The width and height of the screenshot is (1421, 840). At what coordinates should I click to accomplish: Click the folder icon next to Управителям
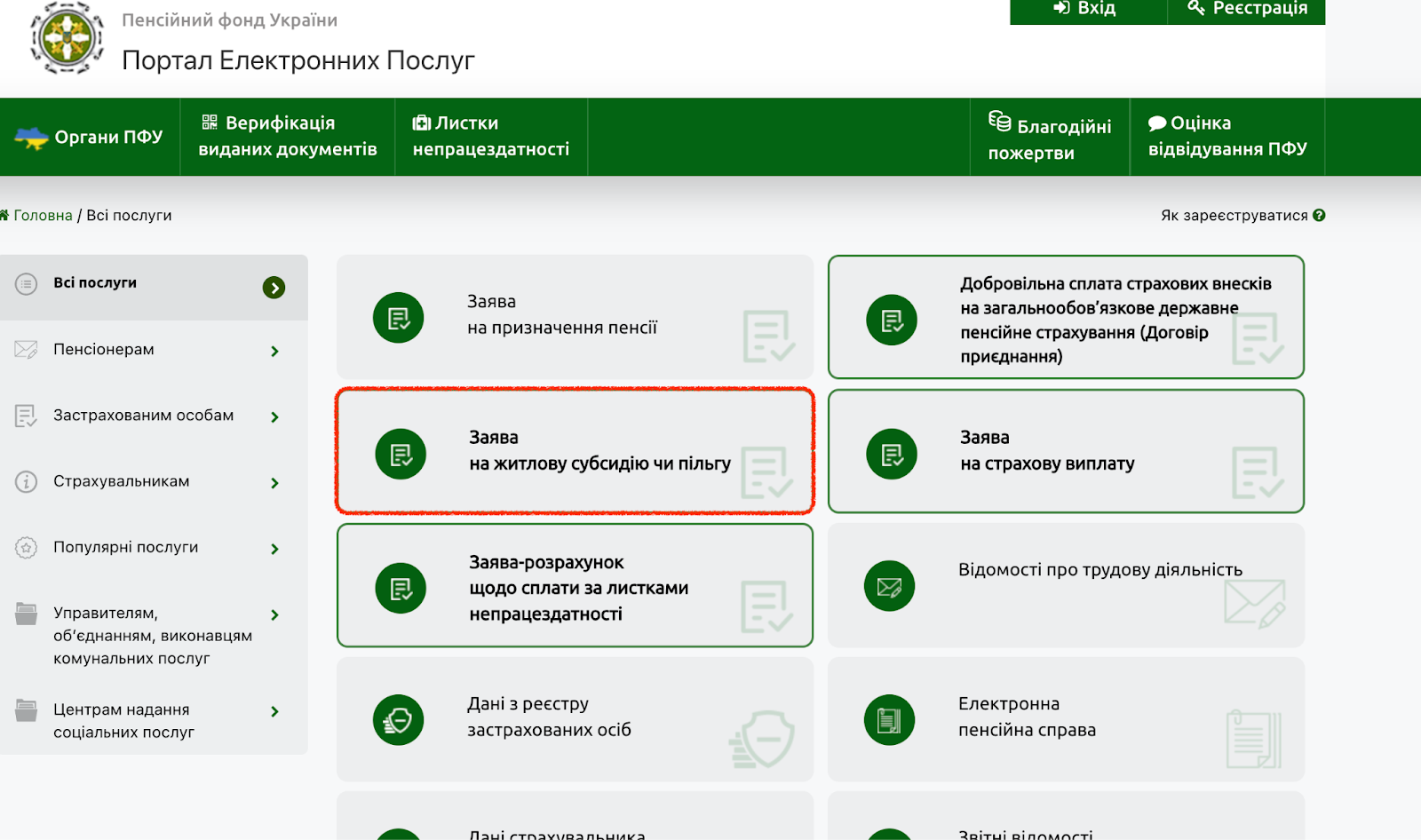pos(27,614)
